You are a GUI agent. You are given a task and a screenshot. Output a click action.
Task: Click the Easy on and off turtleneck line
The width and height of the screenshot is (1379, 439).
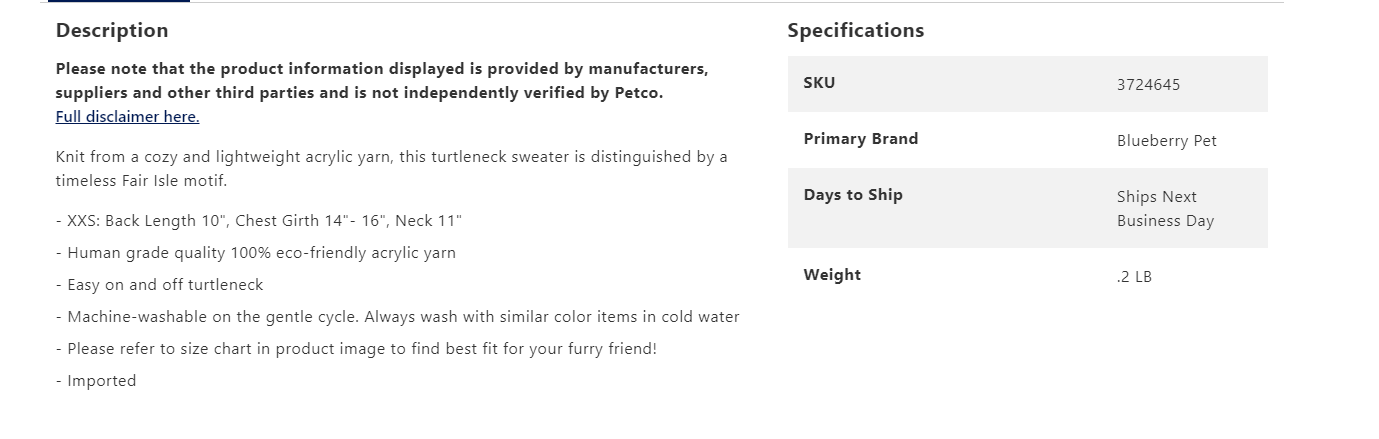[x=159, y=285]
